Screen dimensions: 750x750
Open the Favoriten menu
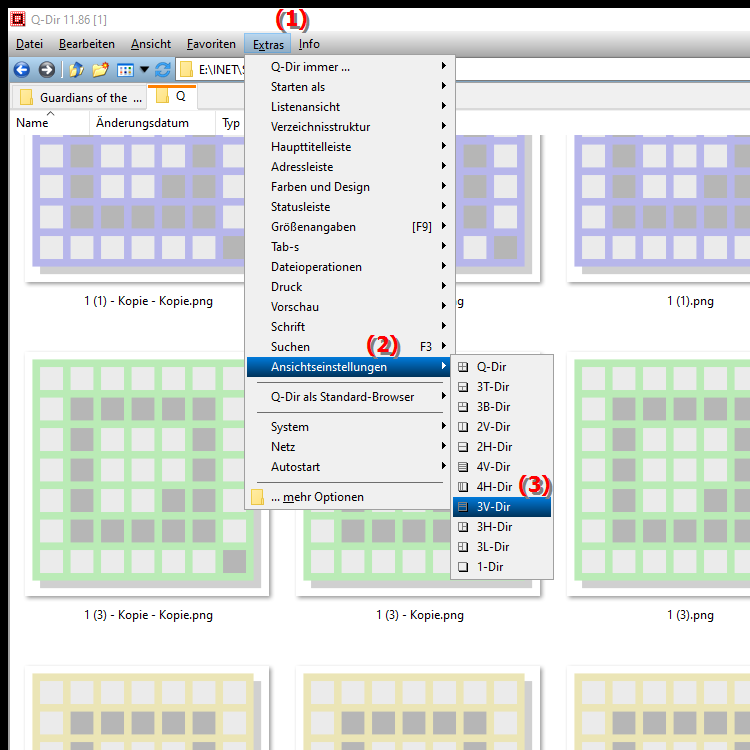[211, 44]
